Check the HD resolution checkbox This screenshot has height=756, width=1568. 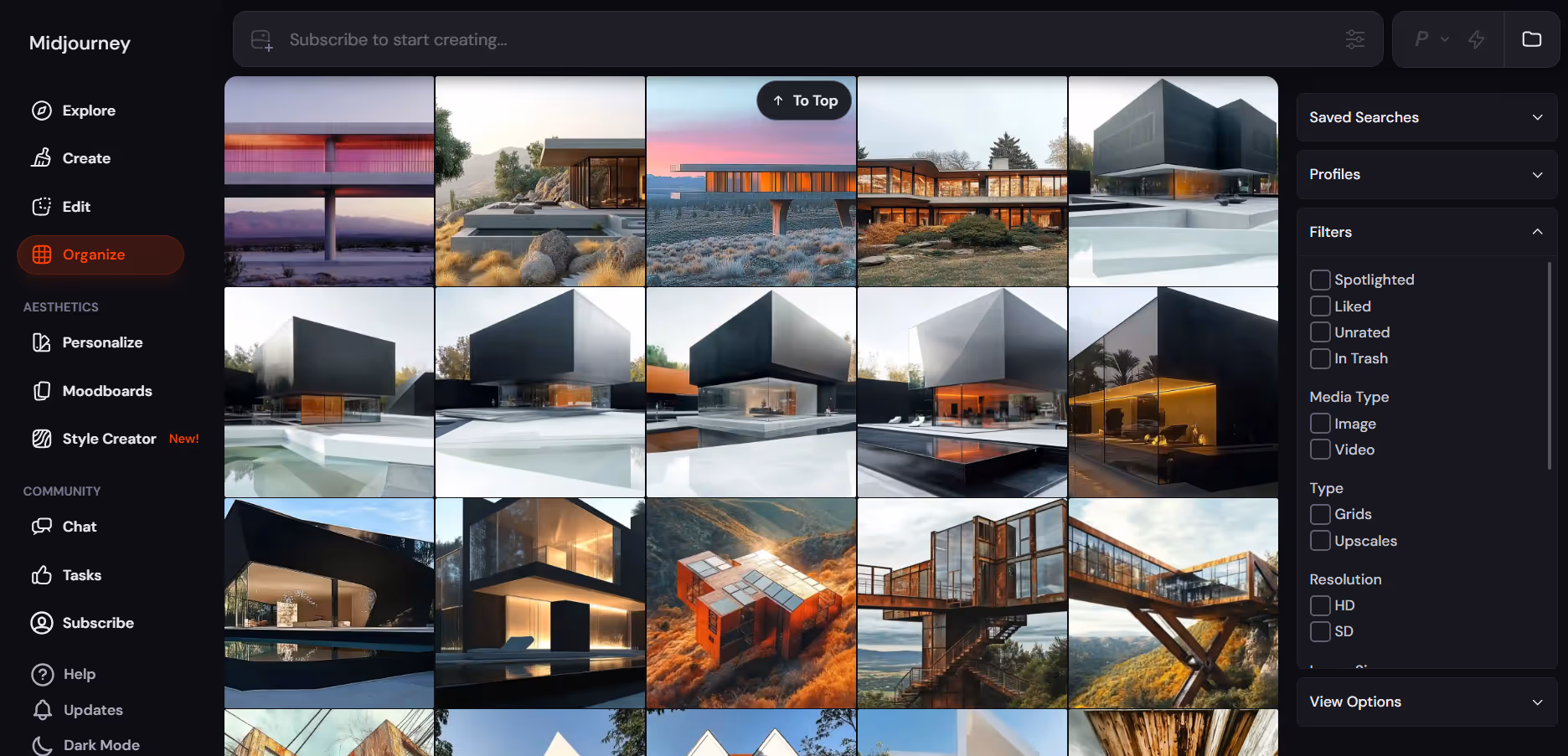pos(1320,605)
